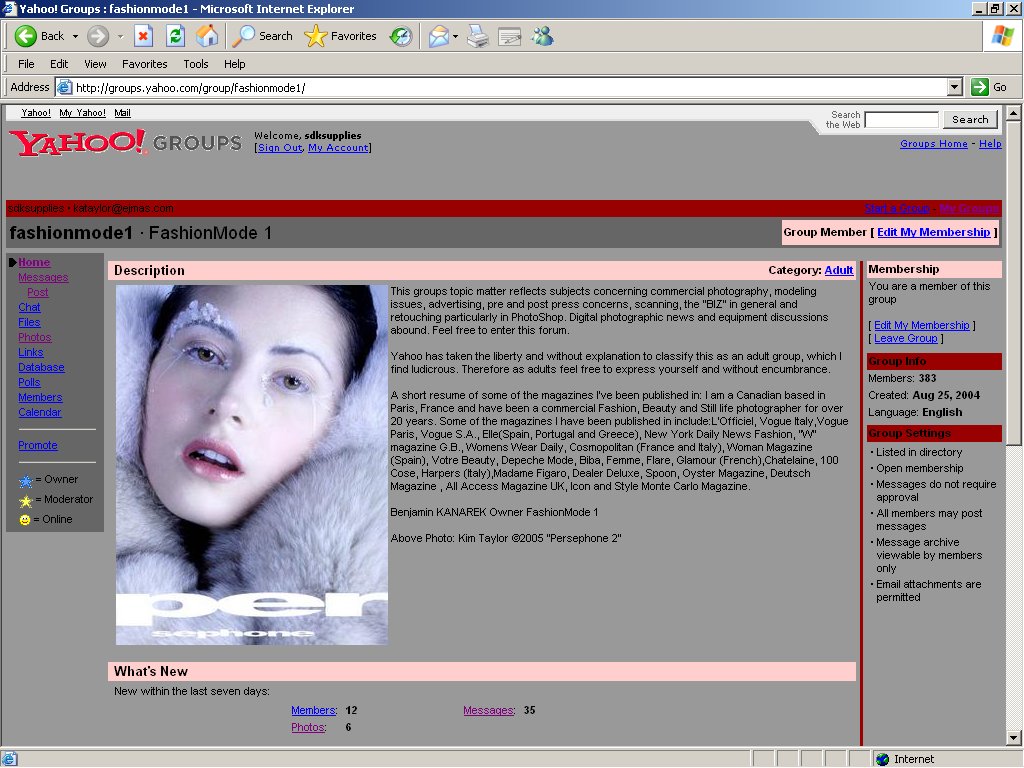
Task: Open the Mail link at the page top
Action: click(122, 113)
